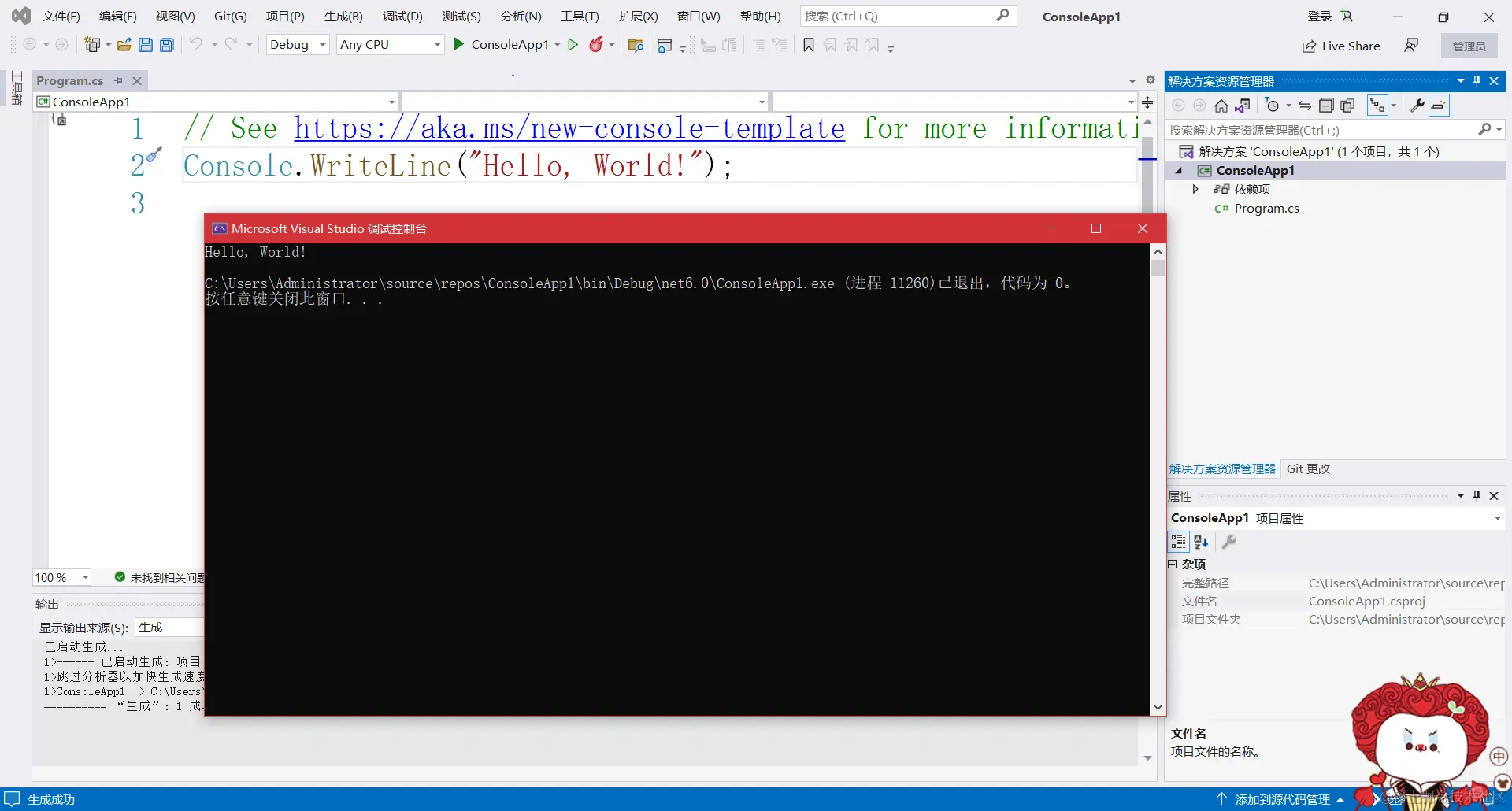
Task: Click the find in files folder-search icon
Action: (636, 45)
